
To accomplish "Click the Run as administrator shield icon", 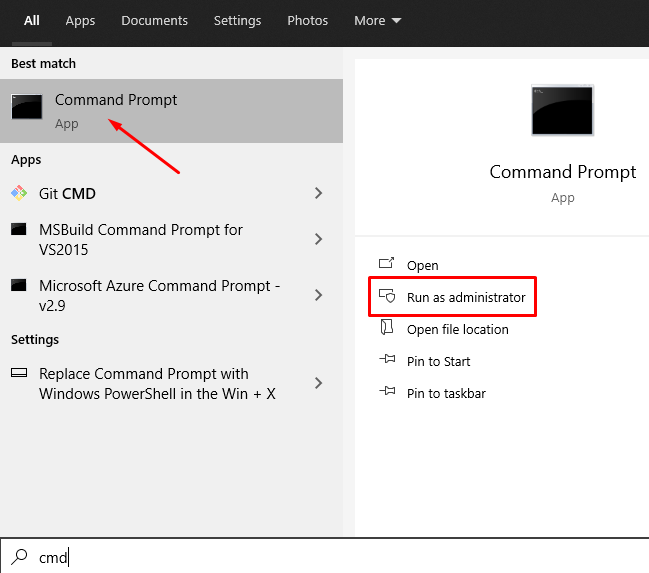I will (x=387, y=297).
